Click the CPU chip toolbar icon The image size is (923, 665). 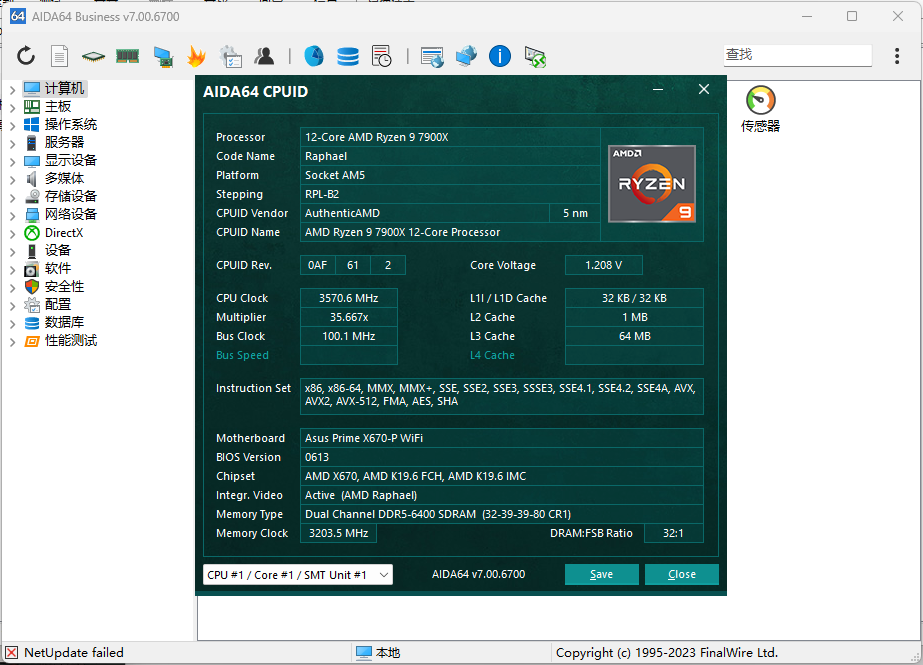pos(93,56)
